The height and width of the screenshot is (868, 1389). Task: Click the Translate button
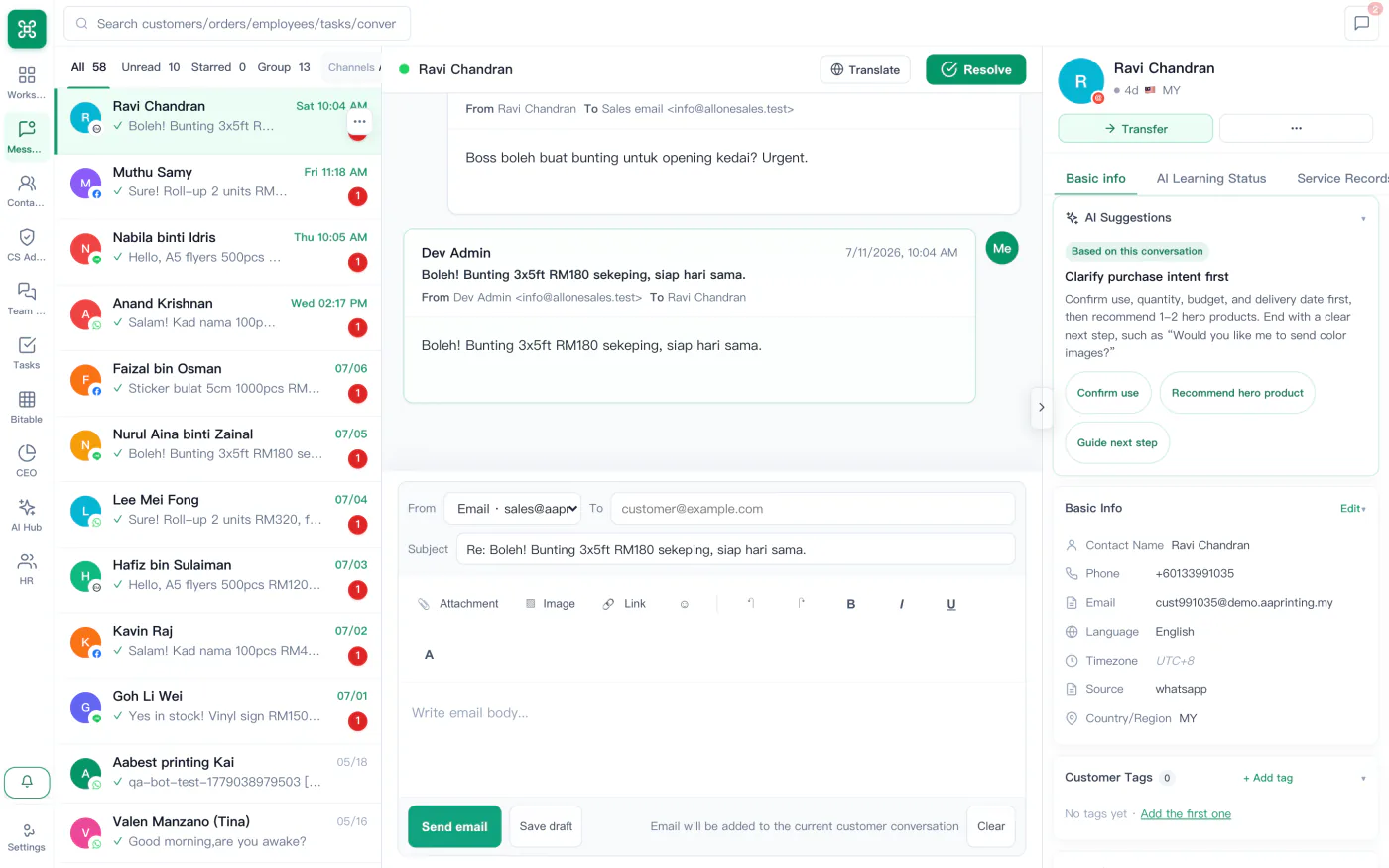click(865, 69)
